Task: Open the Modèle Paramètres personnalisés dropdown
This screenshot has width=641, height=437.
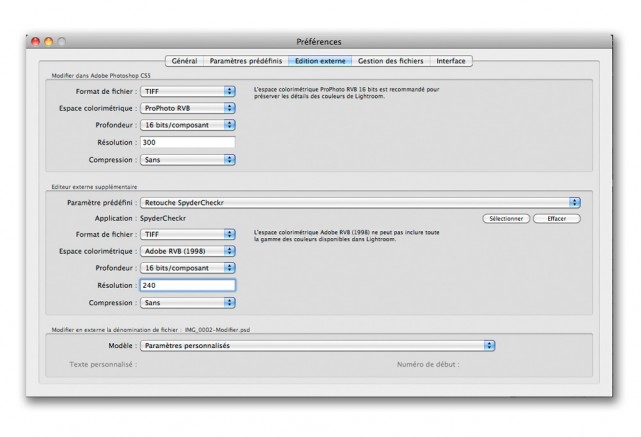Action: coord(318,345)
